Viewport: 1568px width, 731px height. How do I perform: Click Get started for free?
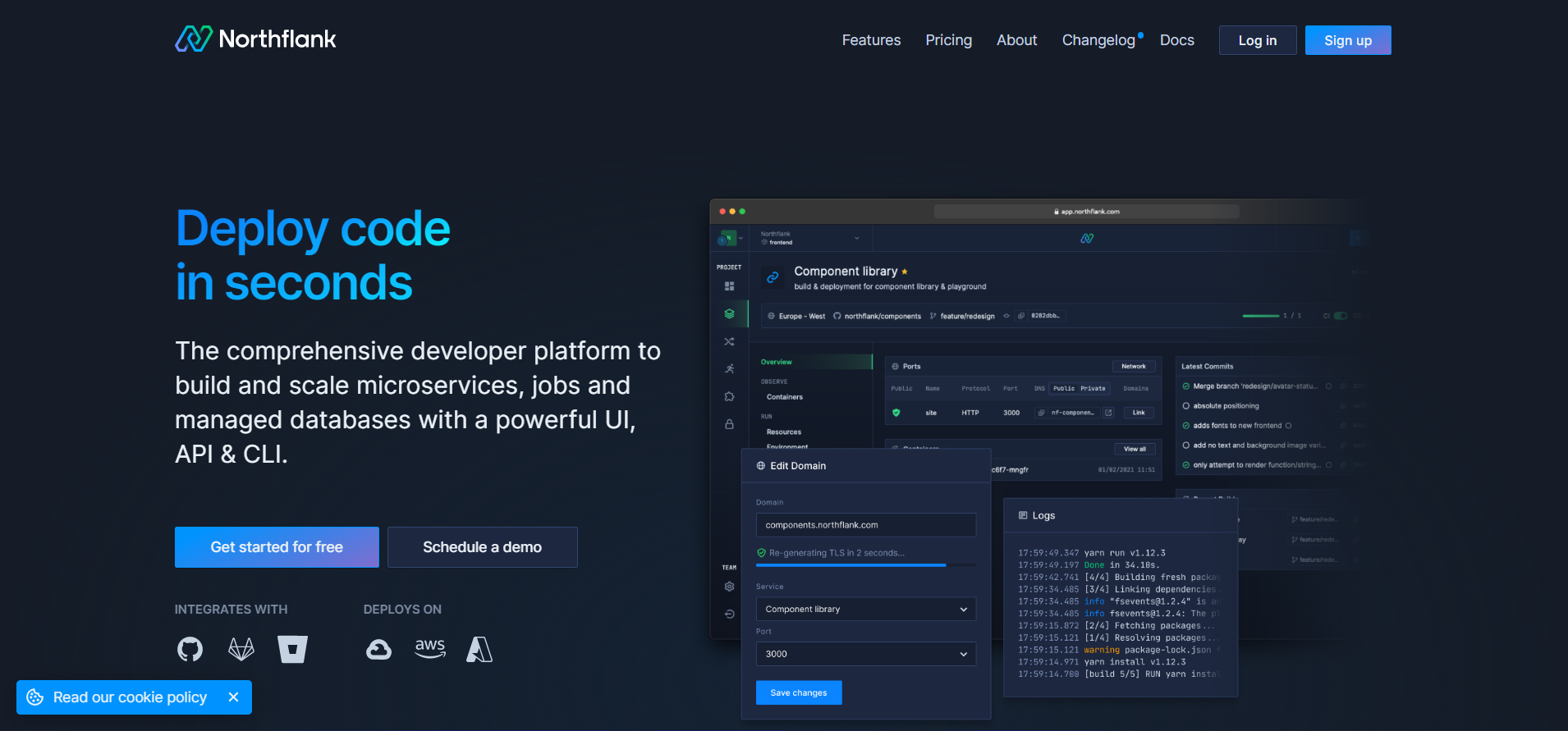coord(277,547)
